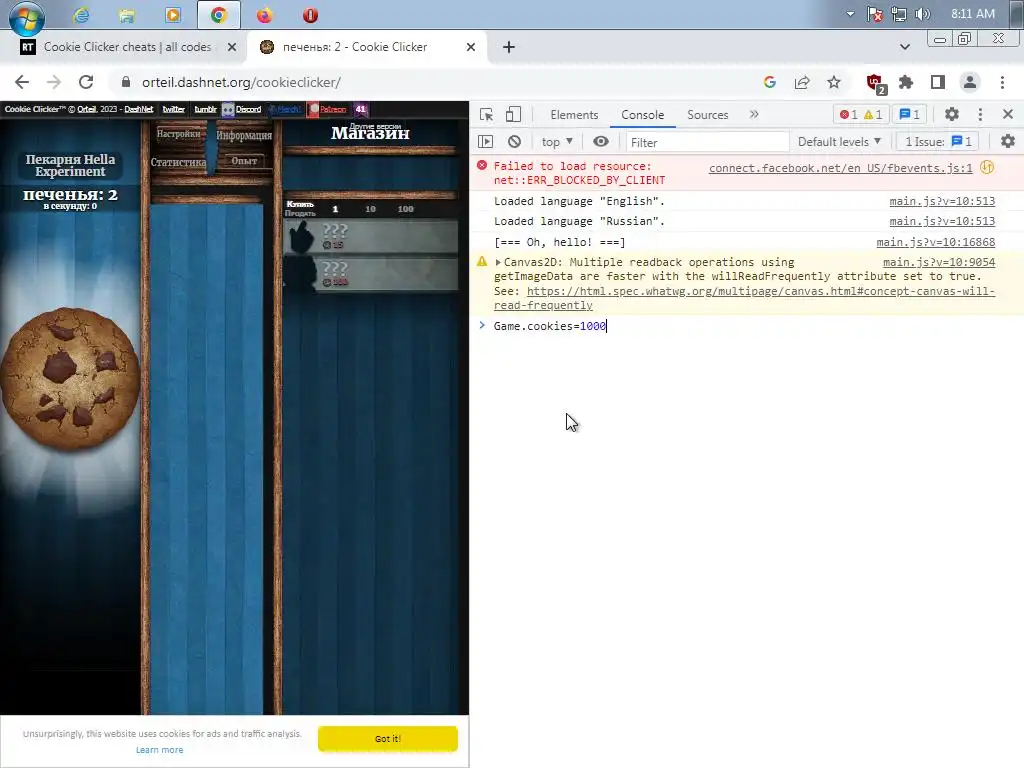Click the Got it! cookie consent button

[388, 739]
